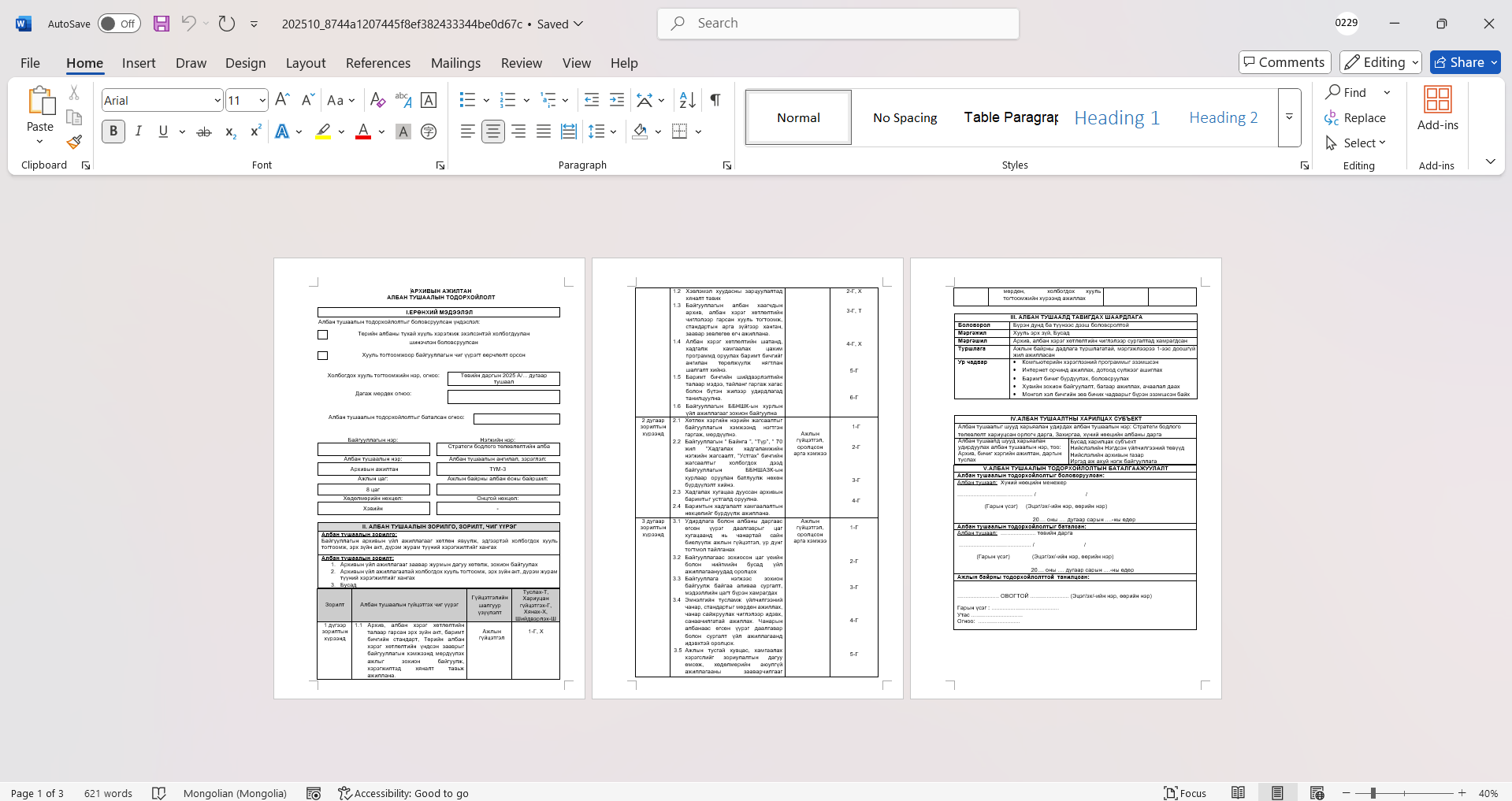
Task: Click the Comments button
Action: [x=1284, y=62]
